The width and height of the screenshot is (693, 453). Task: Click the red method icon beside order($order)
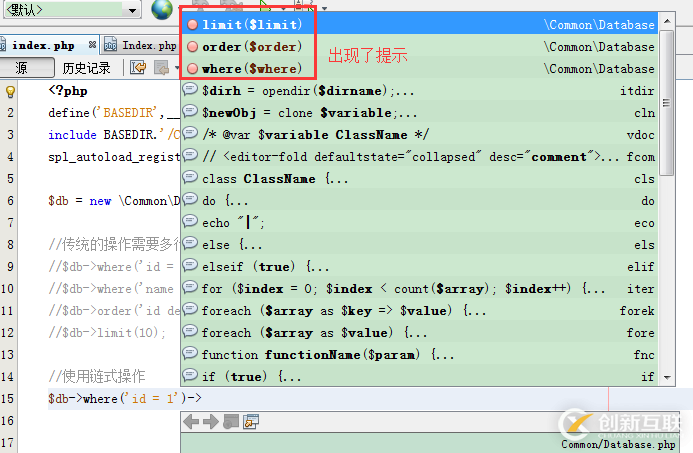pos(192,46)
